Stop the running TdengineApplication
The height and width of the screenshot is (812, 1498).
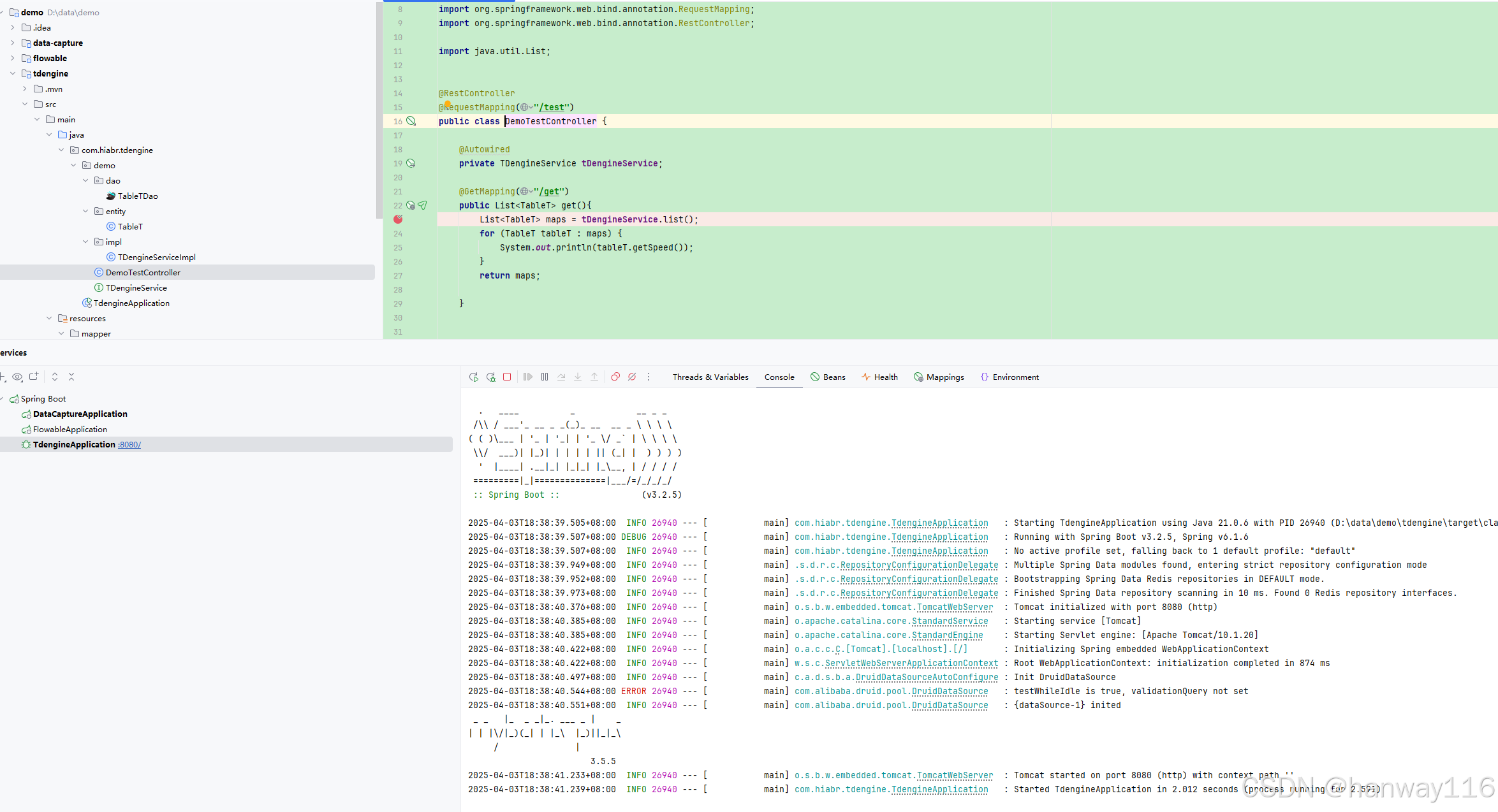[507, 377]
